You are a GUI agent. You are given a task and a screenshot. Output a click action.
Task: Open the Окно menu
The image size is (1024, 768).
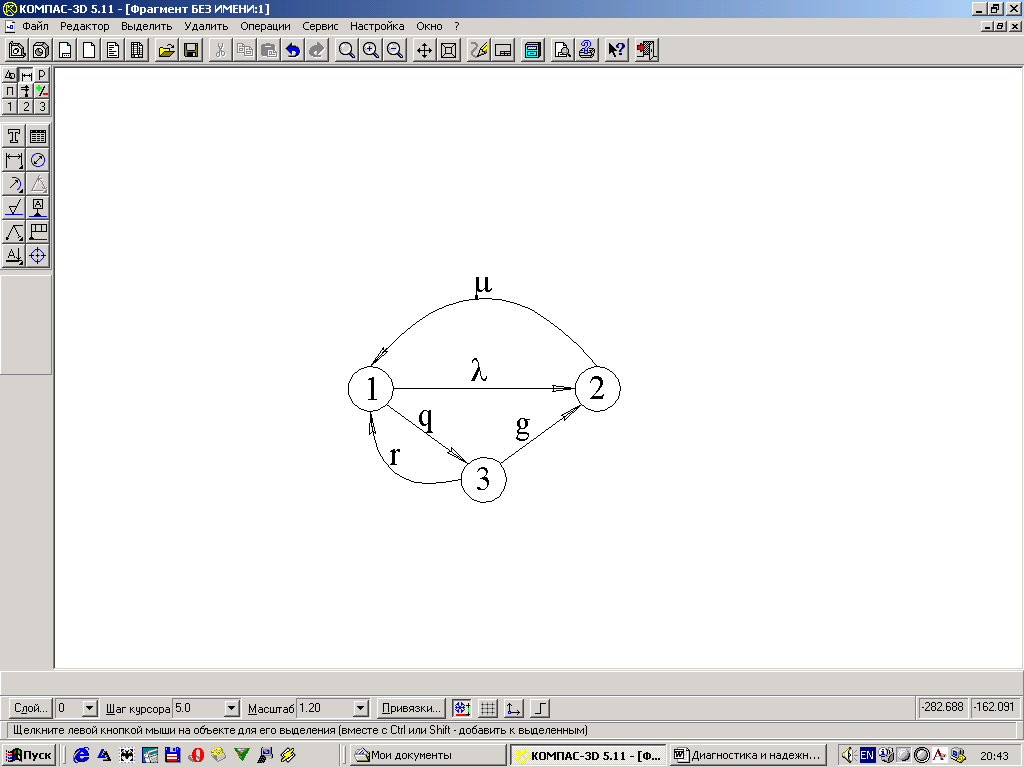(429, 26)
